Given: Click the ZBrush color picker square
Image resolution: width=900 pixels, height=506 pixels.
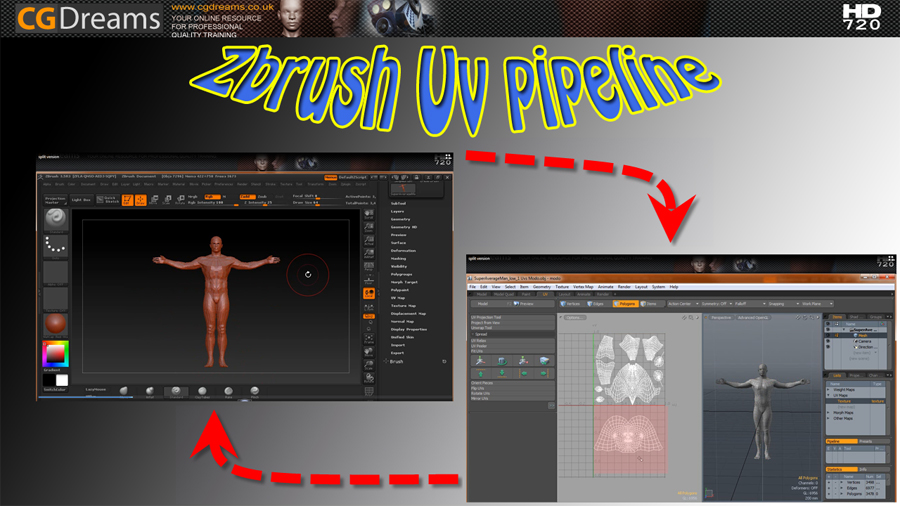Looking at the screenshot, I should pyautogui.click(x=56, y=353).
